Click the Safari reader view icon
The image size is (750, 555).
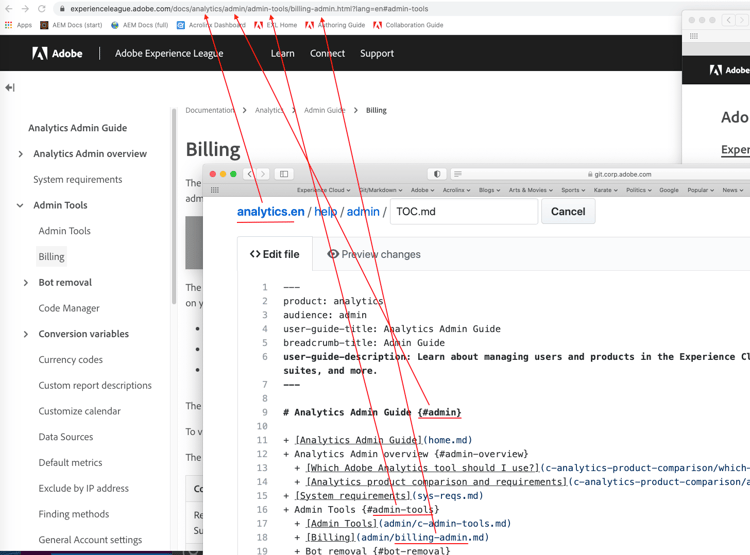click(458, 174)
